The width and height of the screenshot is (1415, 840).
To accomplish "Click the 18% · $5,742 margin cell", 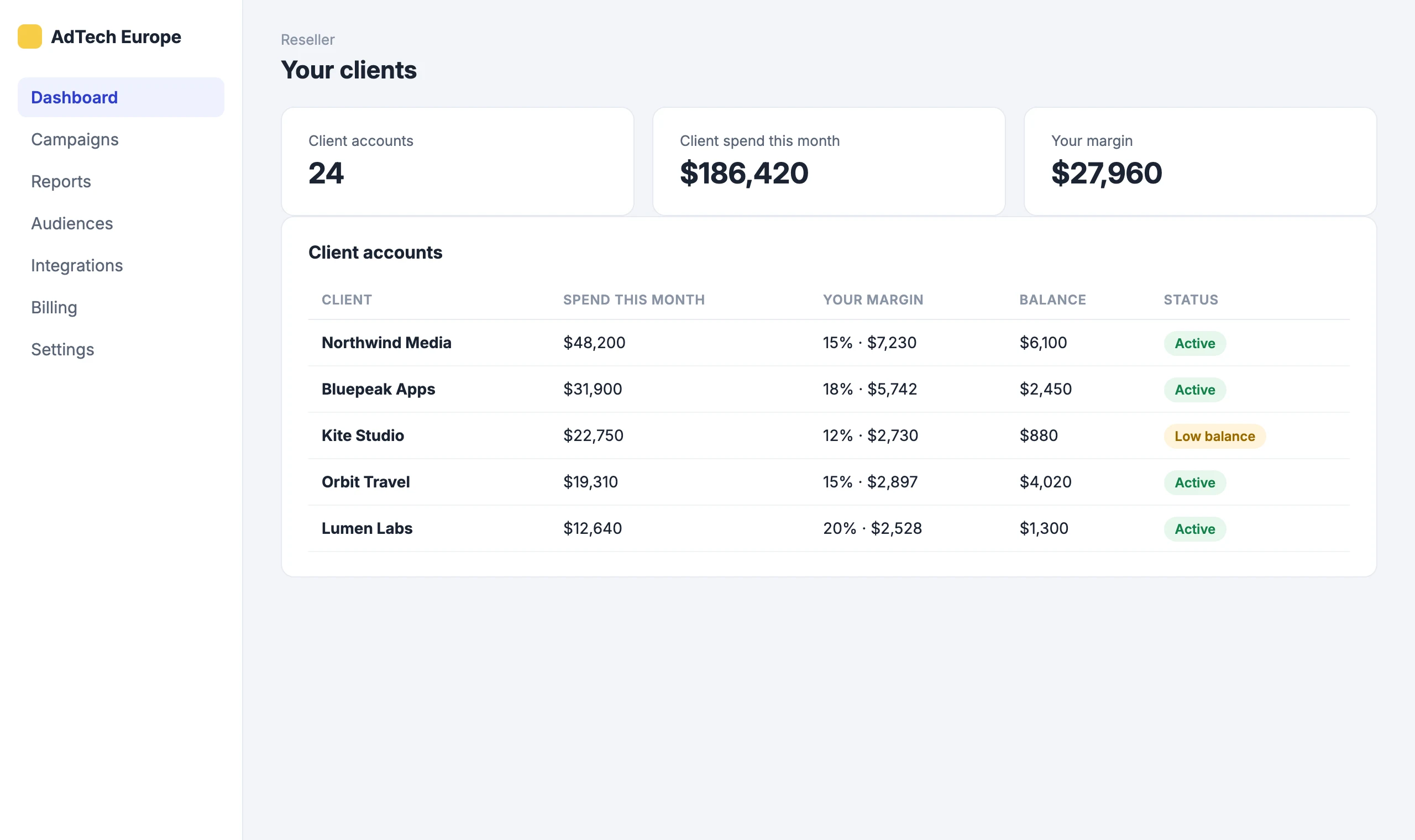I will pos(870,389).
